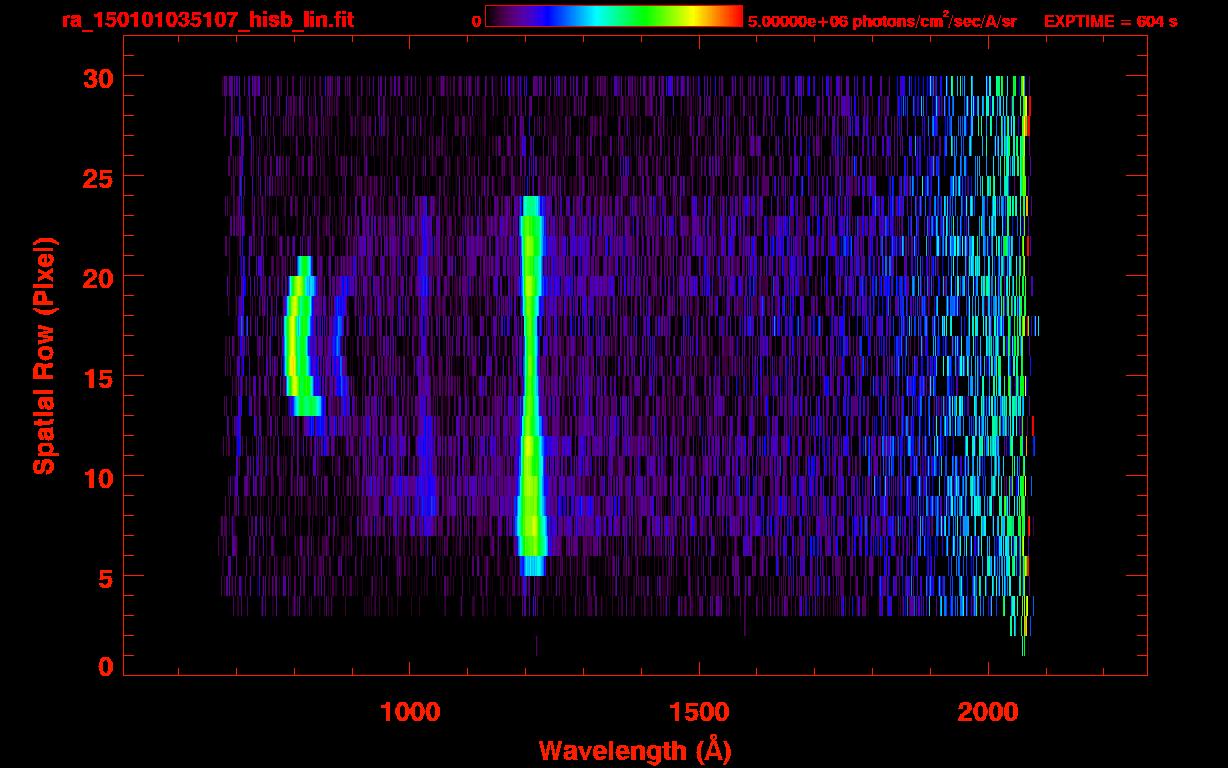Click the bright vertical emission line near 1200 Å

pyautogui.click(x=530, y=380)
